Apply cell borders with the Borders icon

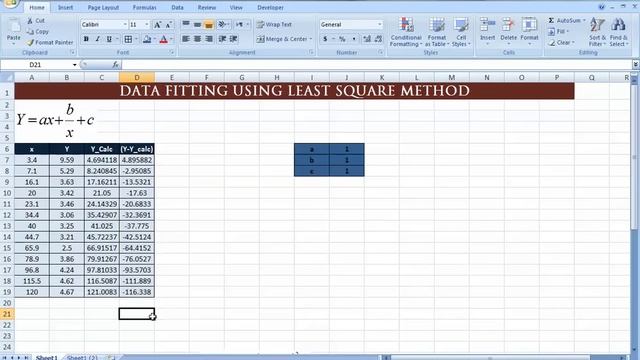(x=128, y=39)
